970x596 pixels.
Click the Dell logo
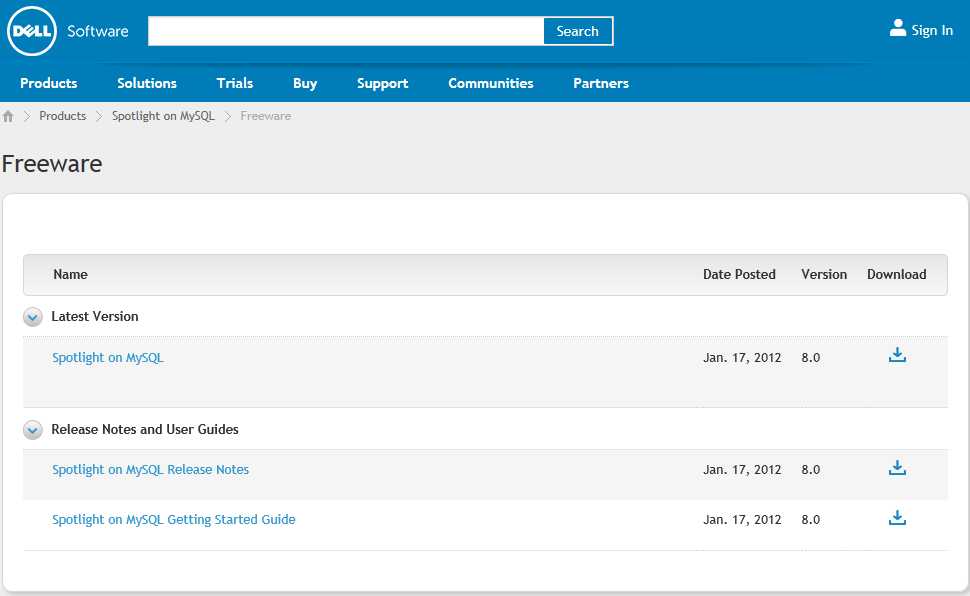tap(32, 31)
